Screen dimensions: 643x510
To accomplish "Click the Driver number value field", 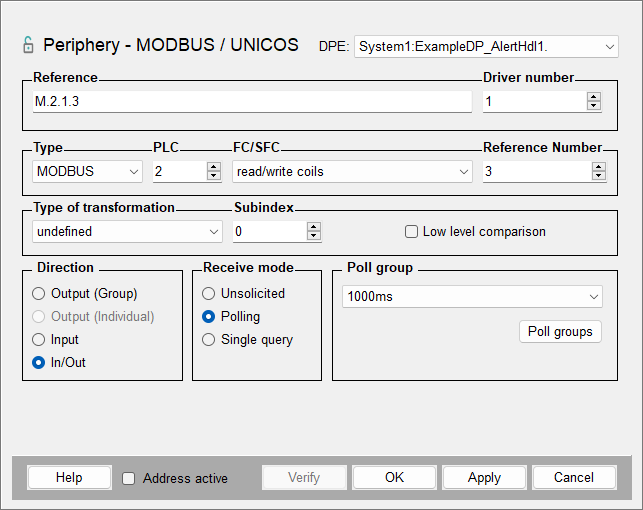I will pyautogui.click(x=535, y=101).
